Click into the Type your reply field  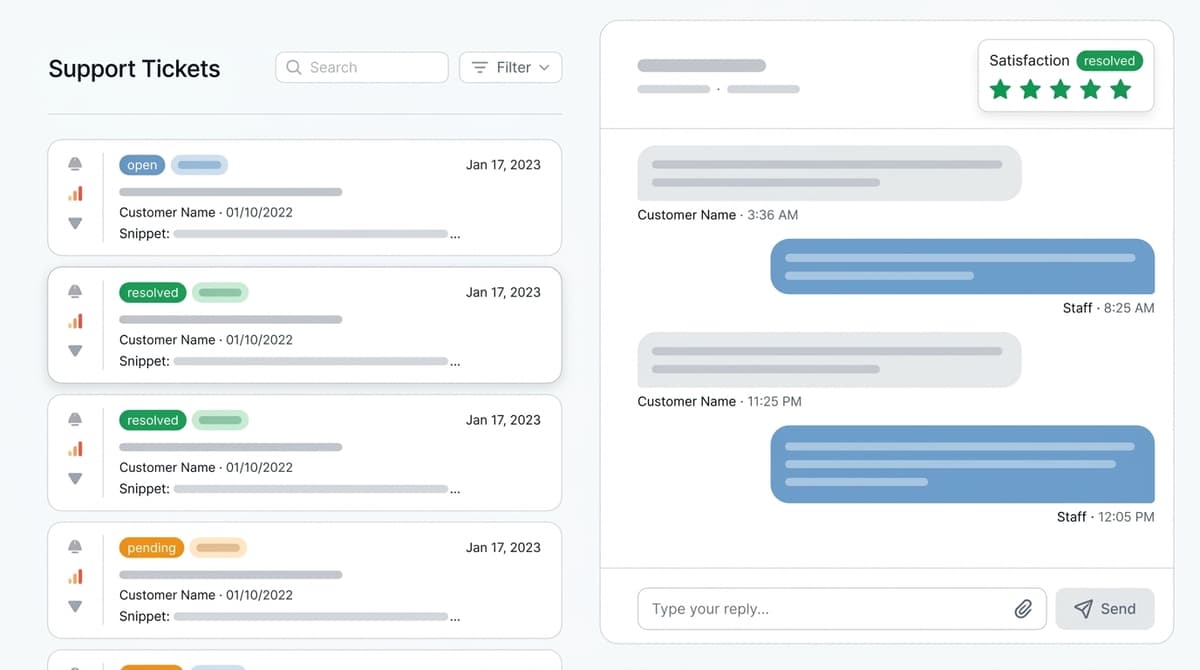coord(825,609)
